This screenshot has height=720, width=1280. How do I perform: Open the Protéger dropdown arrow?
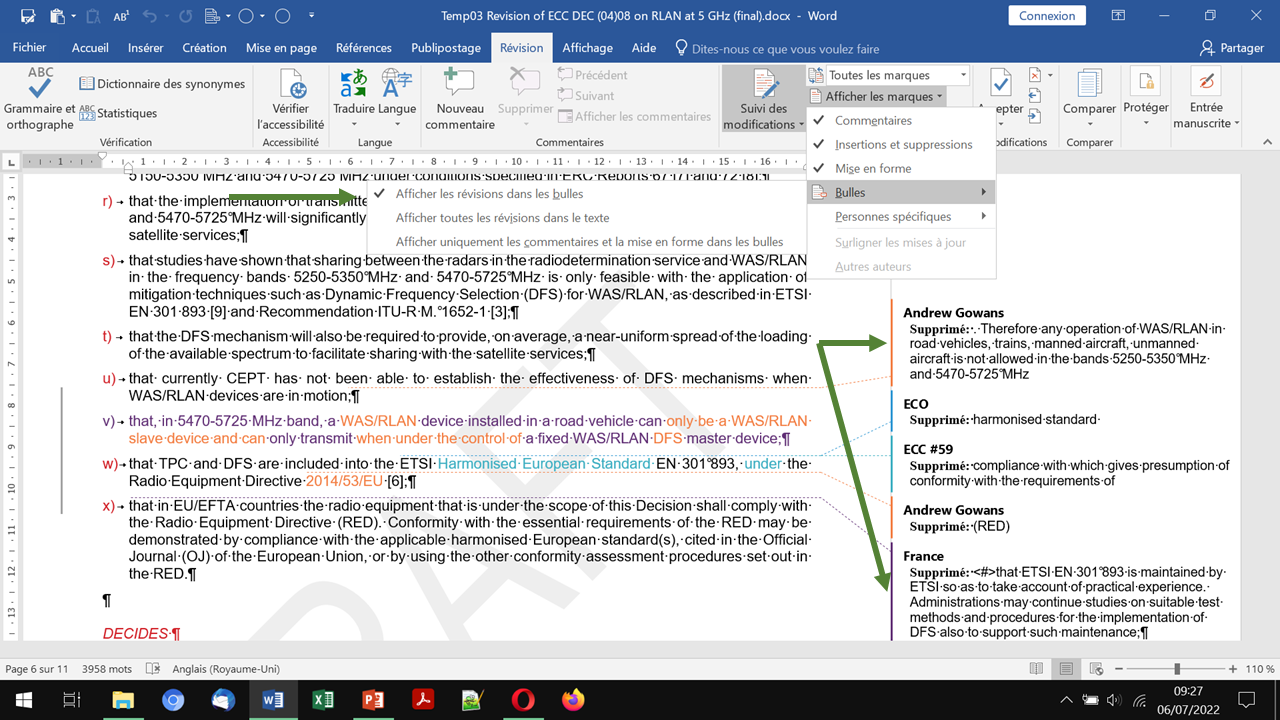click(1146, 123)
